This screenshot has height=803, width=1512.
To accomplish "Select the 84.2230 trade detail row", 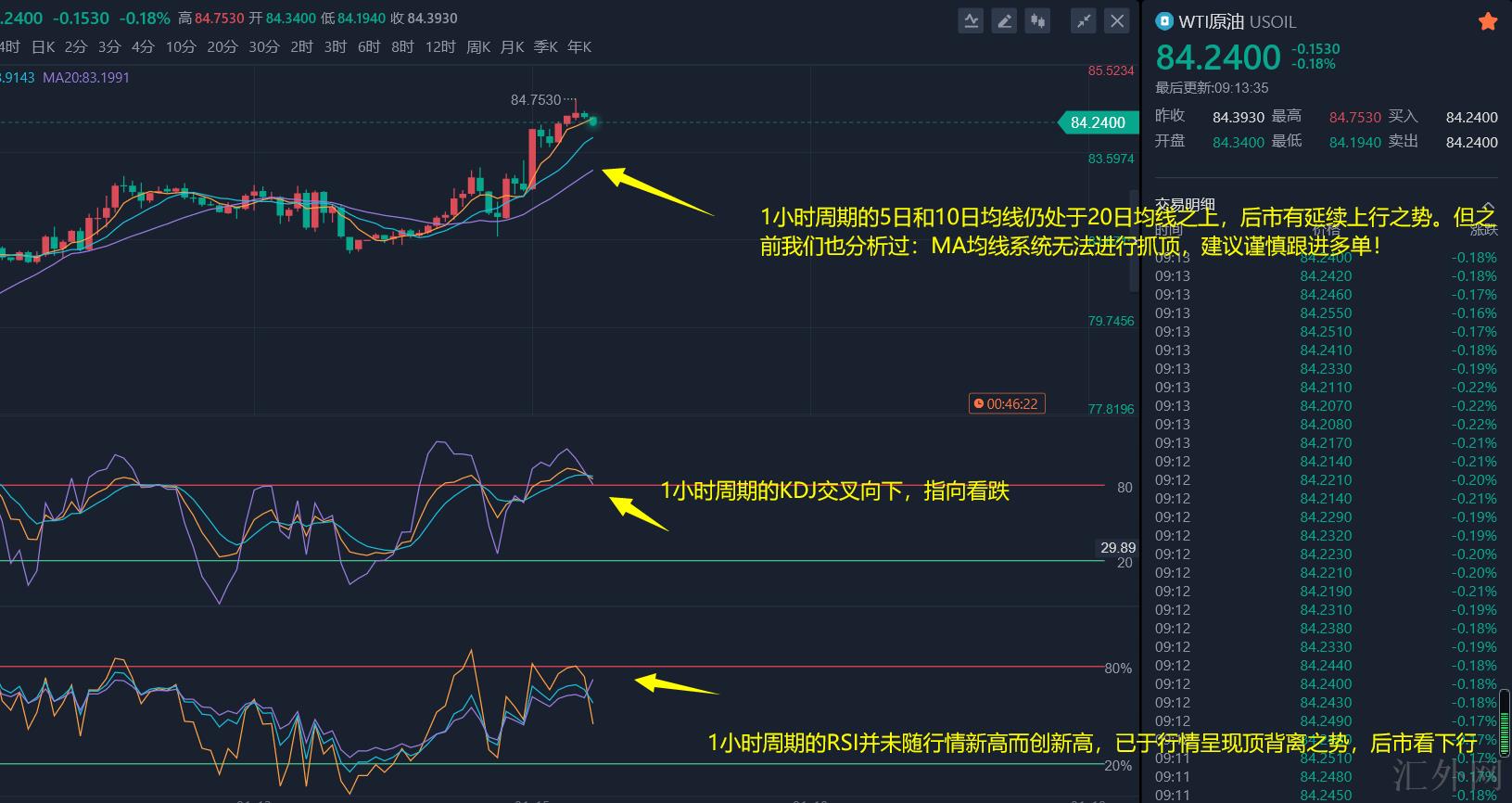I will tap(1326, 554).
